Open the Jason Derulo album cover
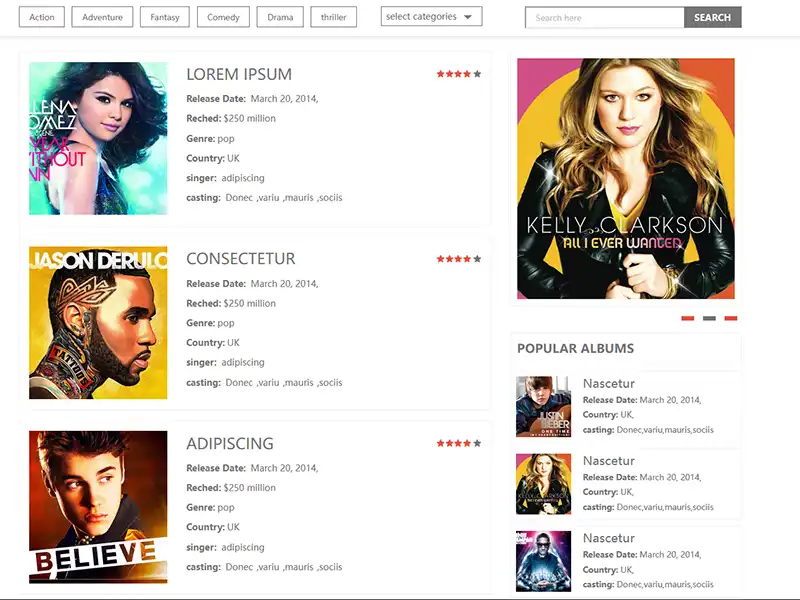Screen dimensions: 800x600 click(x=98, y=323)
